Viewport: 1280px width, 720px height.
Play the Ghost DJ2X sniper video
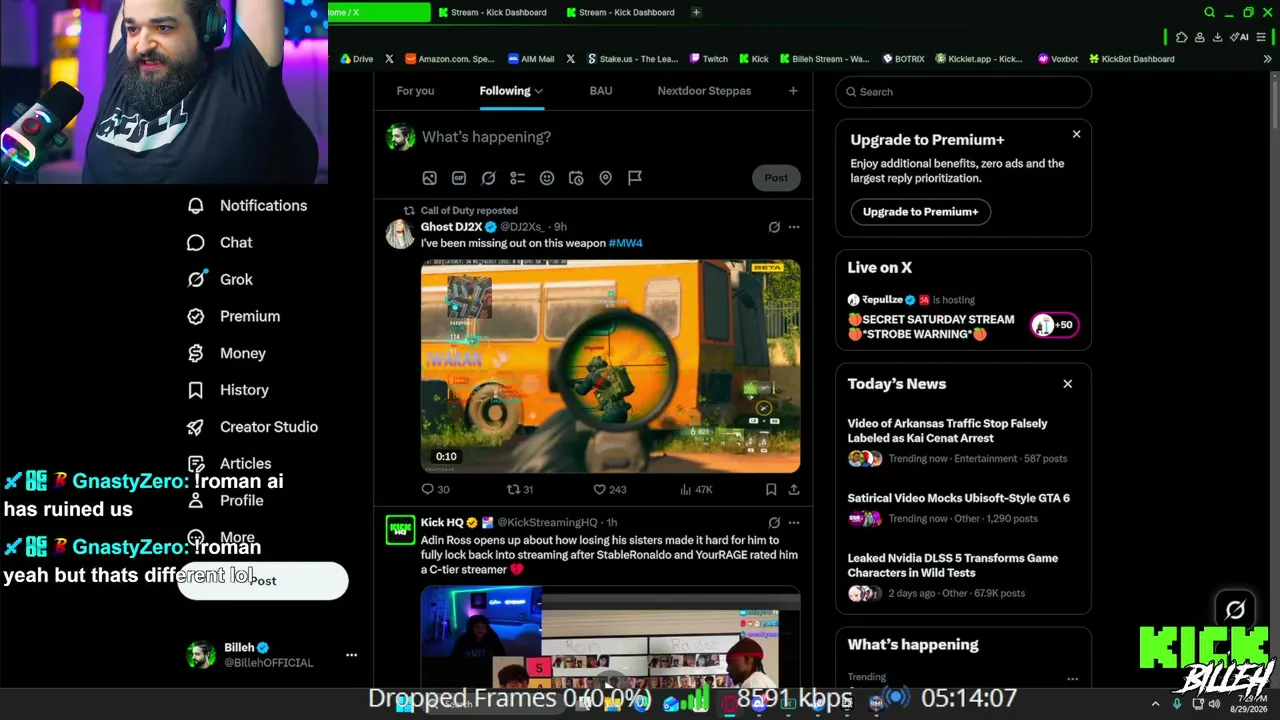coord(610,365)
